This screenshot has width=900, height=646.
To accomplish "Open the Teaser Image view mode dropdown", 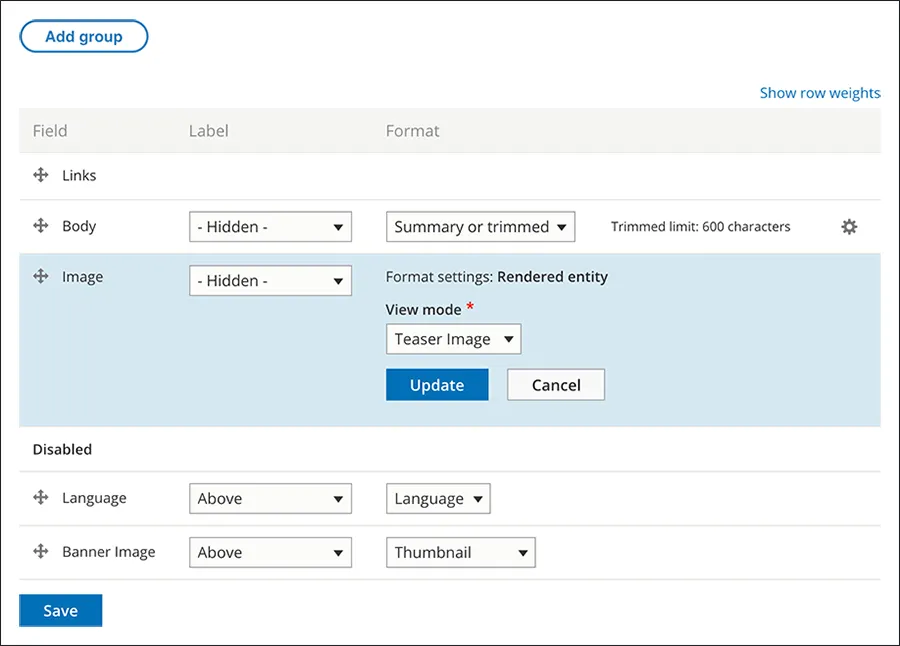I will [453, 339].
